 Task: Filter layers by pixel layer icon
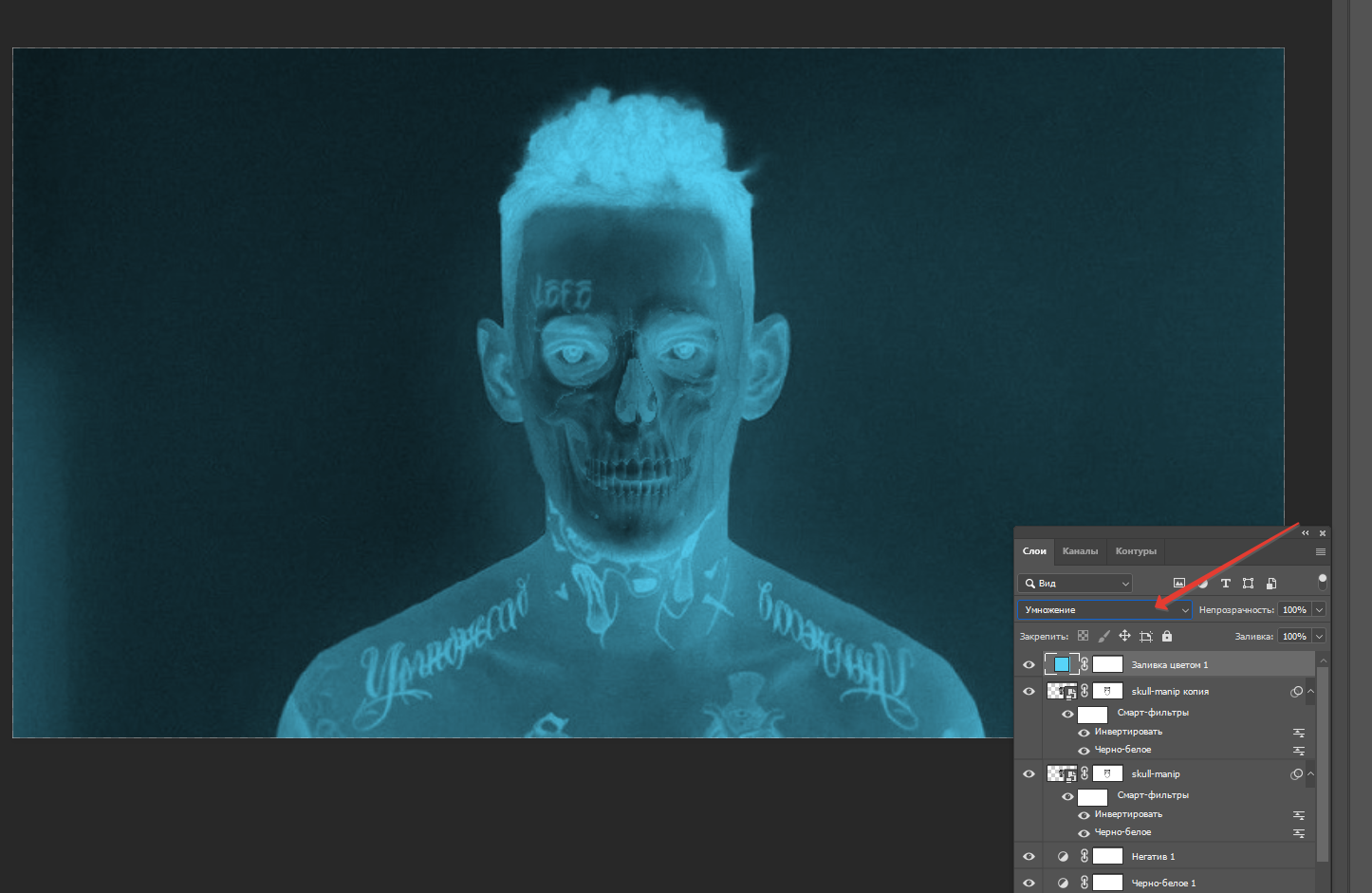click(x=1179, y=584)
